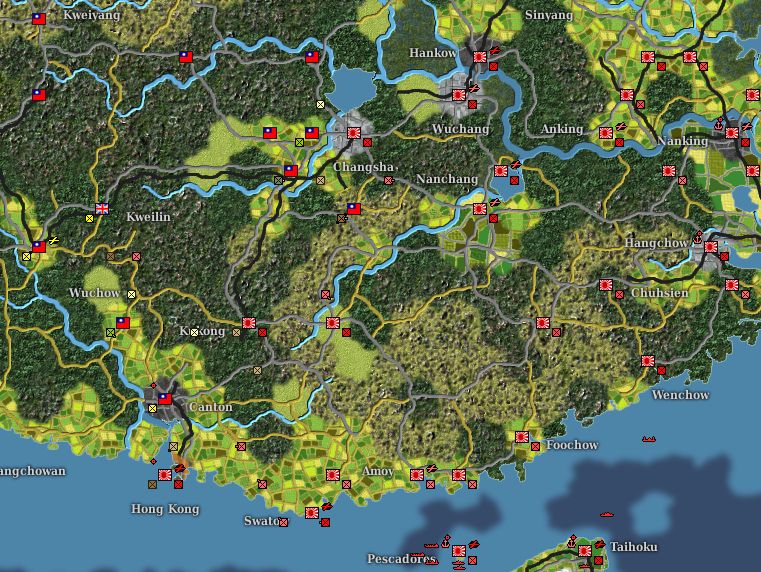The width and height of the screenshot is (761, 572).
Task: Select the Japanese flag left of Nanking label
Action: click(x=606, y=133)
